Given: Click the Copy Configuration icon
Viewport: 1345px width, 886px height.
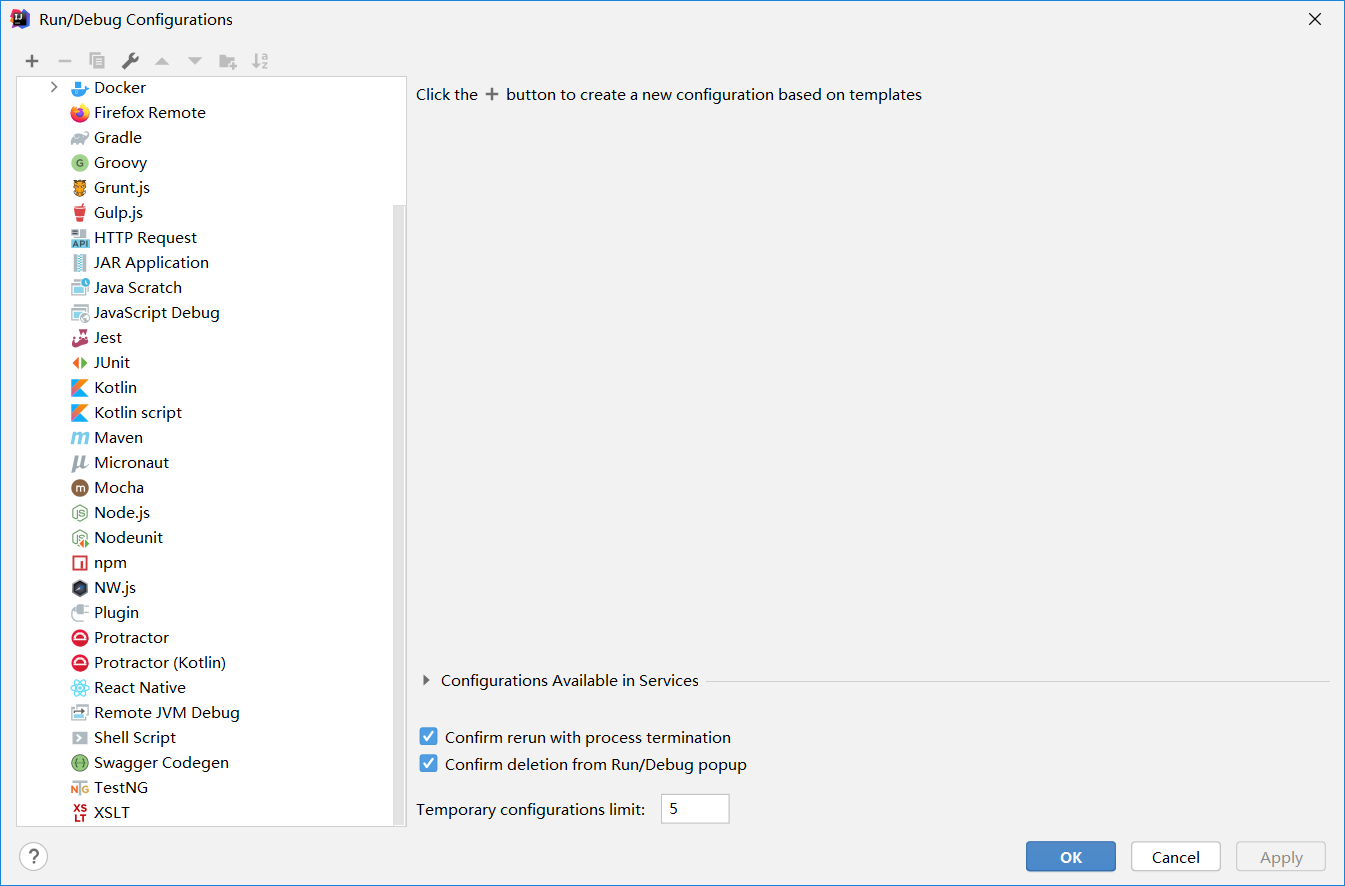Looking at the screenshot, I should point(97,61).
